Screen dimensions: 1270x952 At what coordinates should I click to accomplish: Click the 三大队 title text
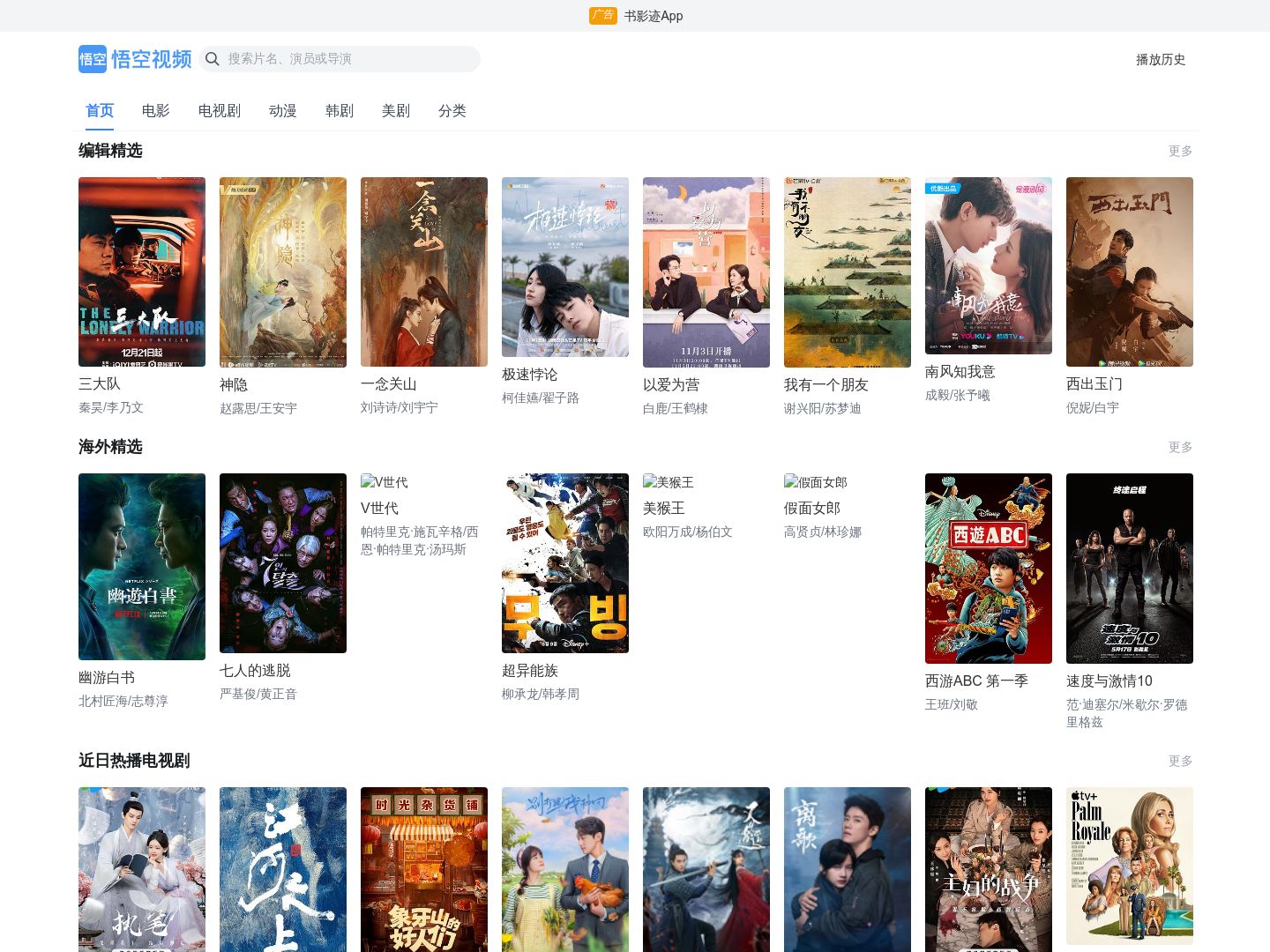(x=100, y=383)
